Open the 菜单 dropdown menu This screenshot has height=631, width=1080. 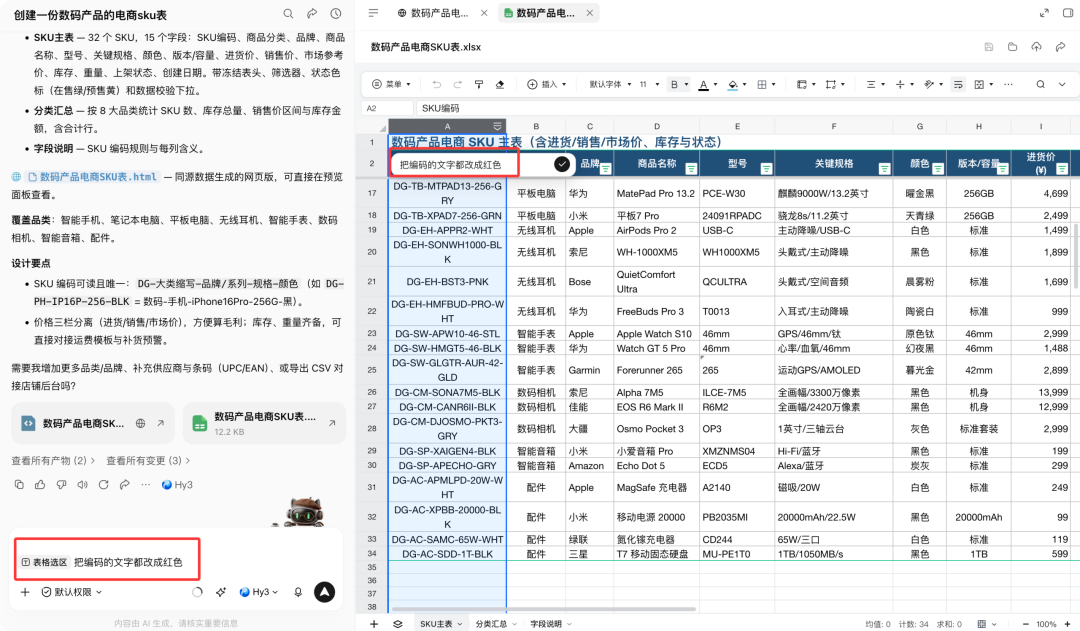391,84
